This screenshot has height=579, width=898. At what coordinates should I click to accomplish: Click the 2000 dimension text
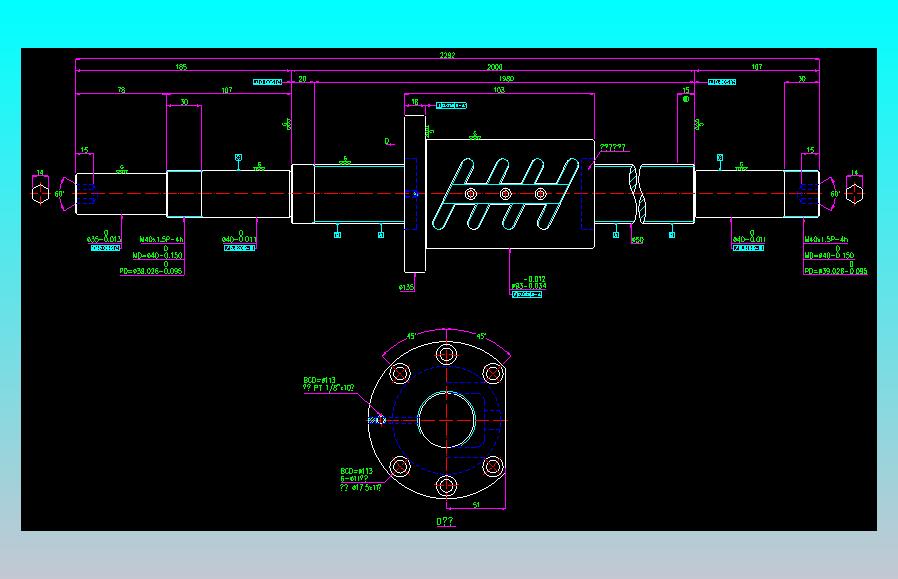click(x=495, y=68)
